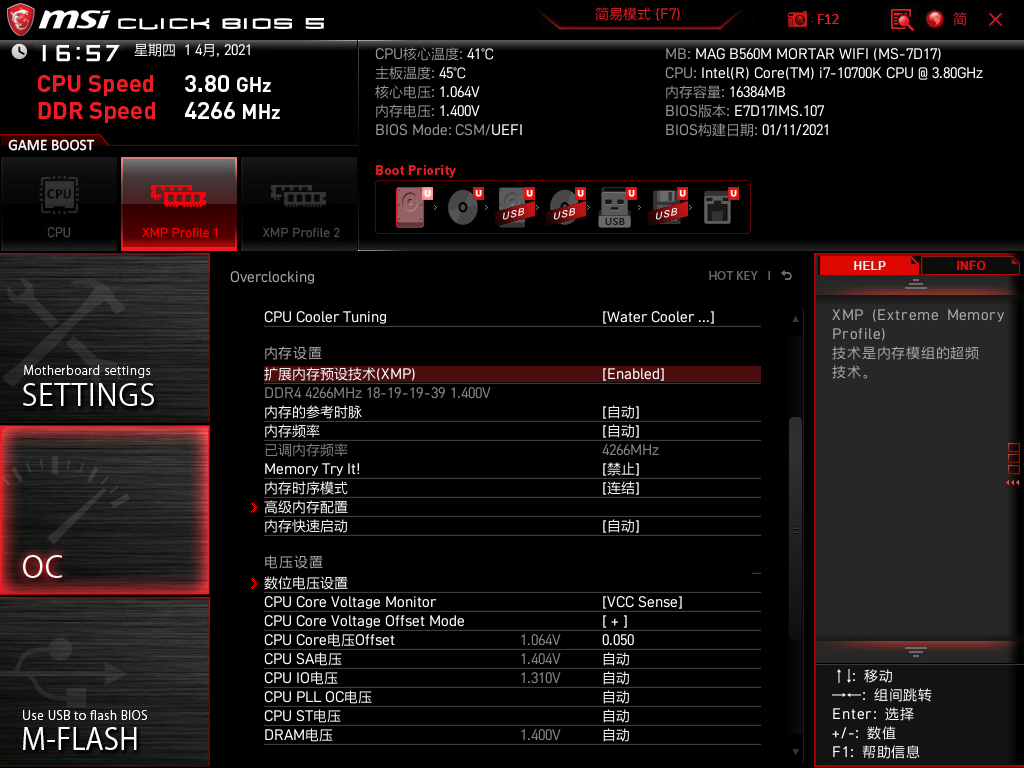Edit CPU IO voltage value field
This screenshot has width=1024, height=768.
pyautogui.click(x=616, y=678)
